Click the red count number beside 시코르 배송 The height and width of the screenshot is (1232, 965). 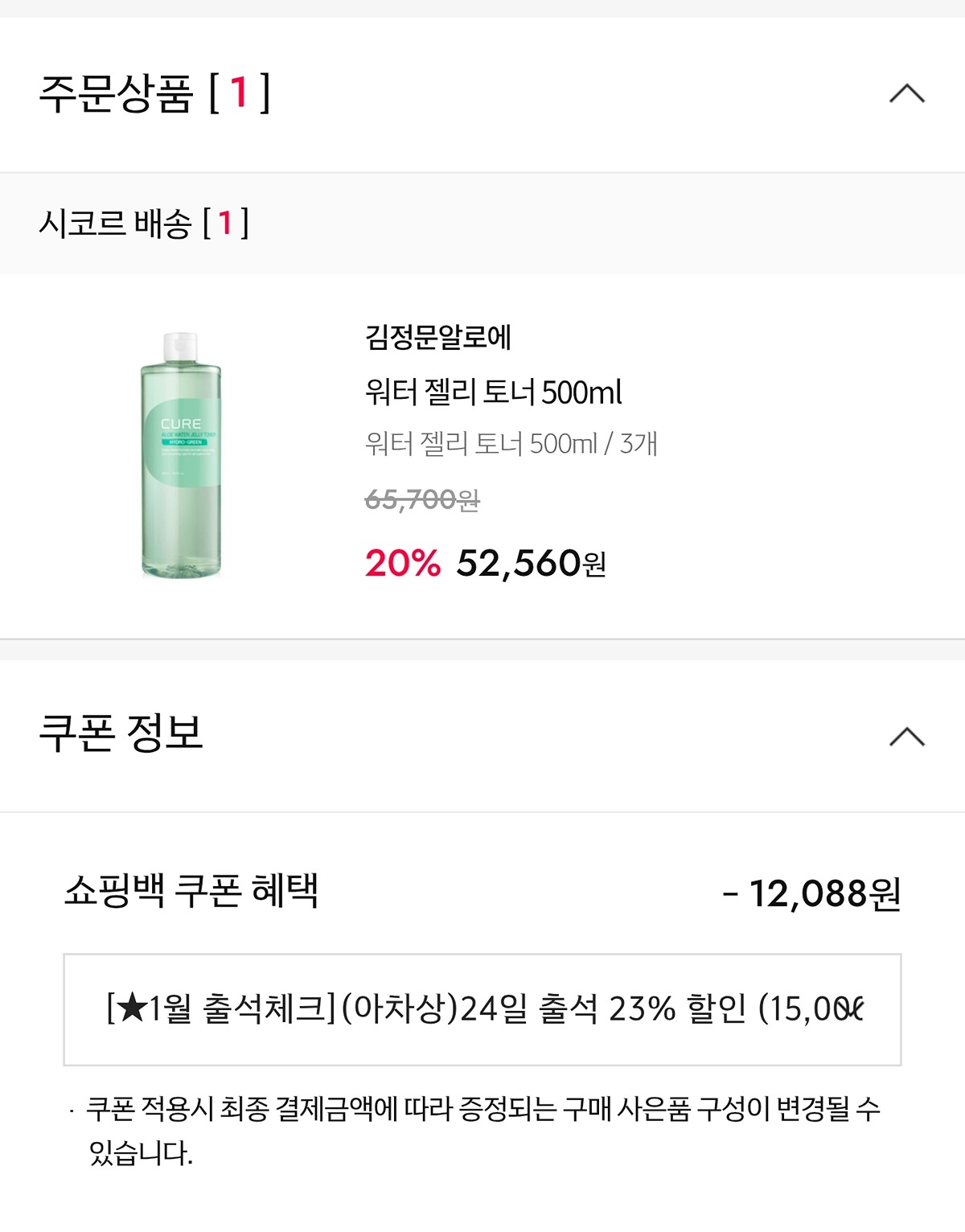tap(225, 224)
